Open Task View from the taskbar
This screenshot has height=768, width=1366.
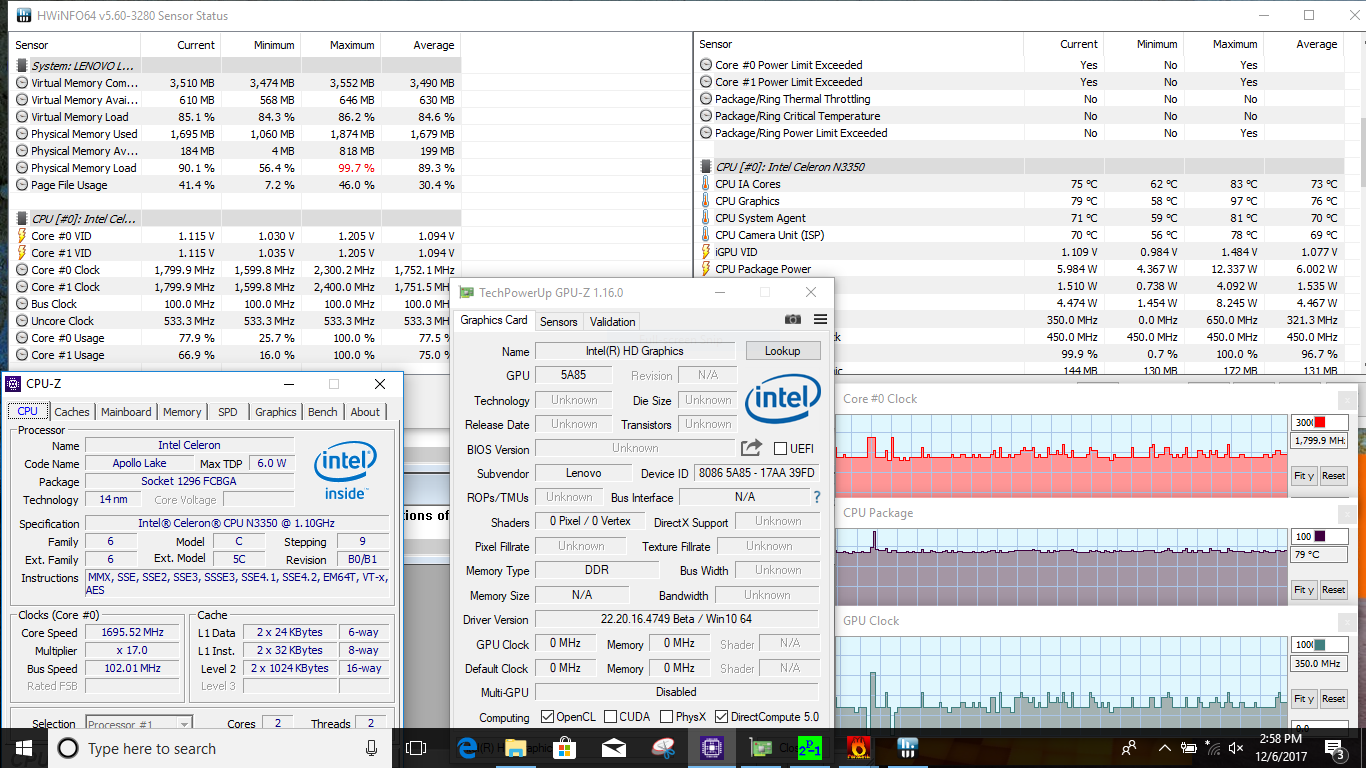coord(416,748)
